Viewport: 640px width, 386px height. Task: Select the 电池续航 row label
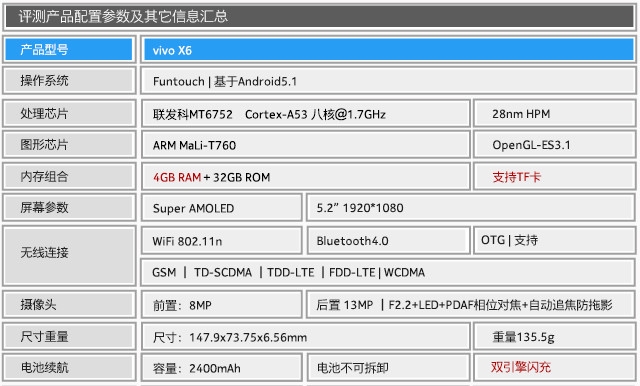point(69,367)
